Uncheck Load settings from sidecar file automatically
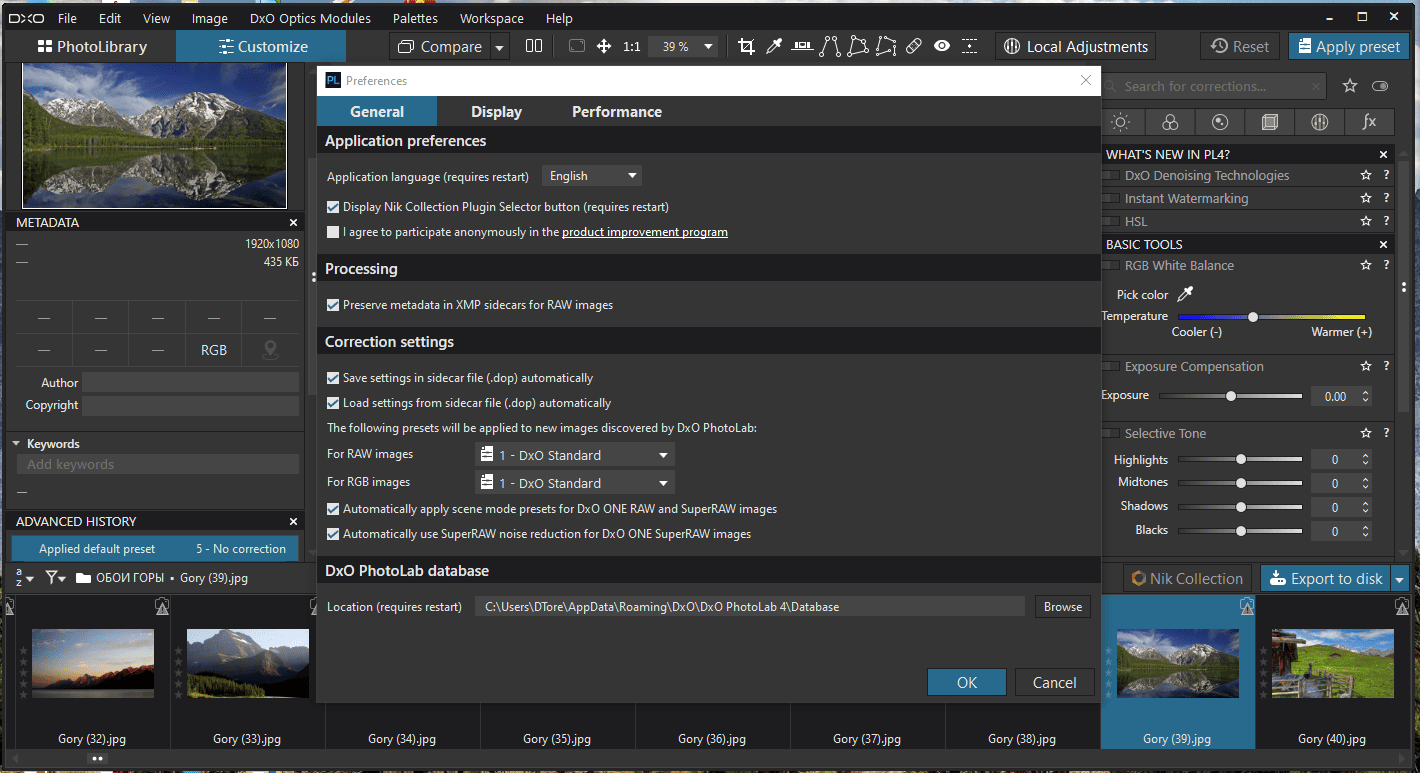The width and height of the screenshot is (1420, 773). tap(334, 403)
